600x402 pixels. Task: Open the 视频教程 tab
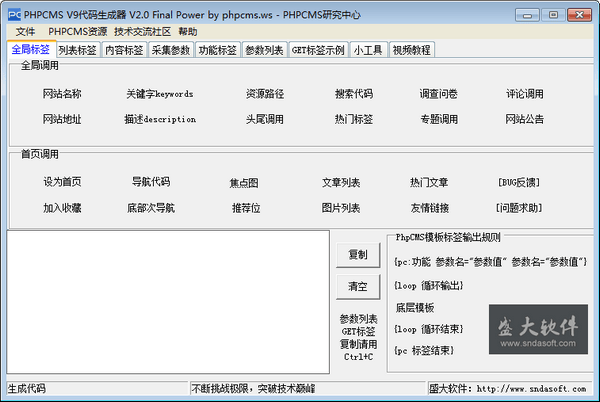412,50
